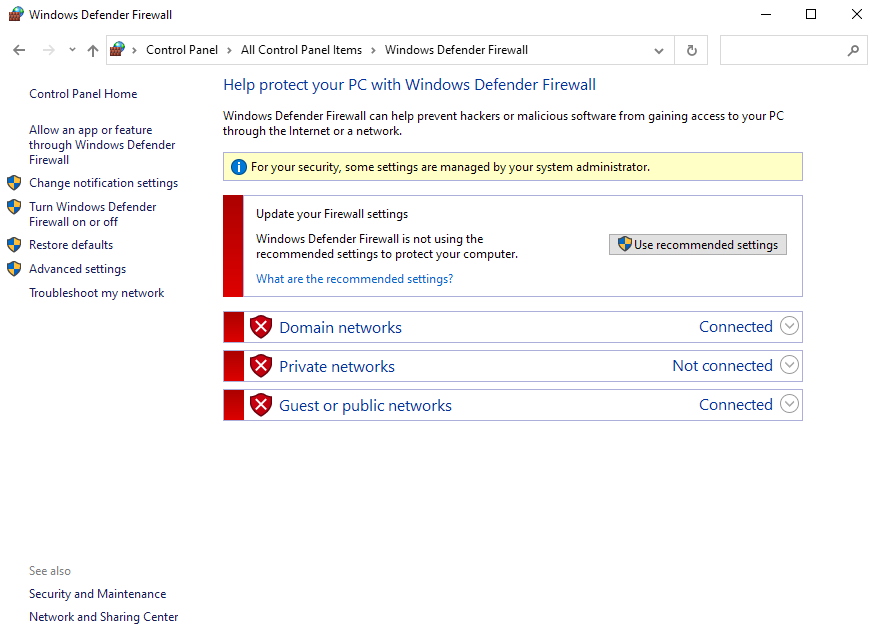
Task: Open Network and Sharing Center link
Action: click(103, 617)
